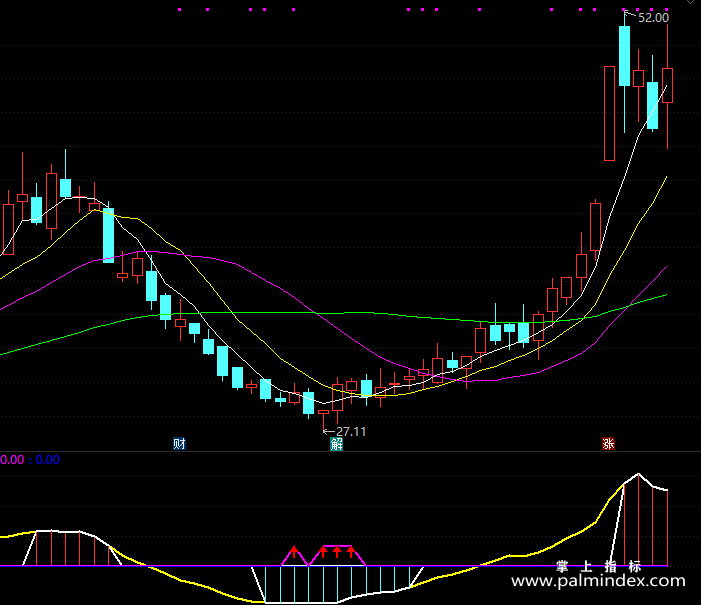Select the magenta 0.00 indicator value

(12, 460)
